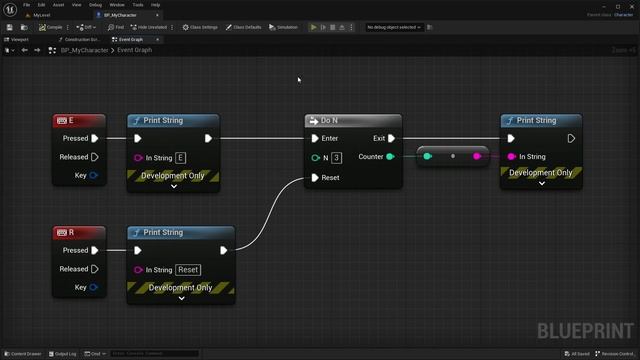
Task: Open play mode options three-dot menu
Action: coord(351,27)
